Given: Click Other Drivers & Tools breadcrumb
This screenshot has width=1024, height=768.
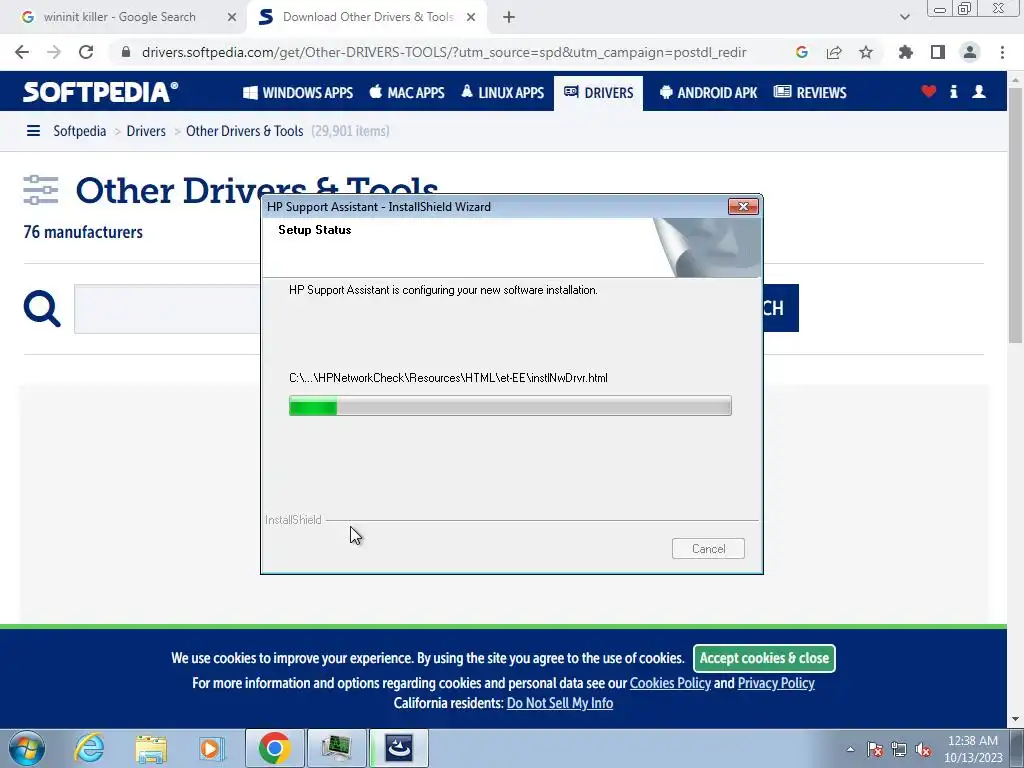Looking at the screenshot, I should pos(245,131).
